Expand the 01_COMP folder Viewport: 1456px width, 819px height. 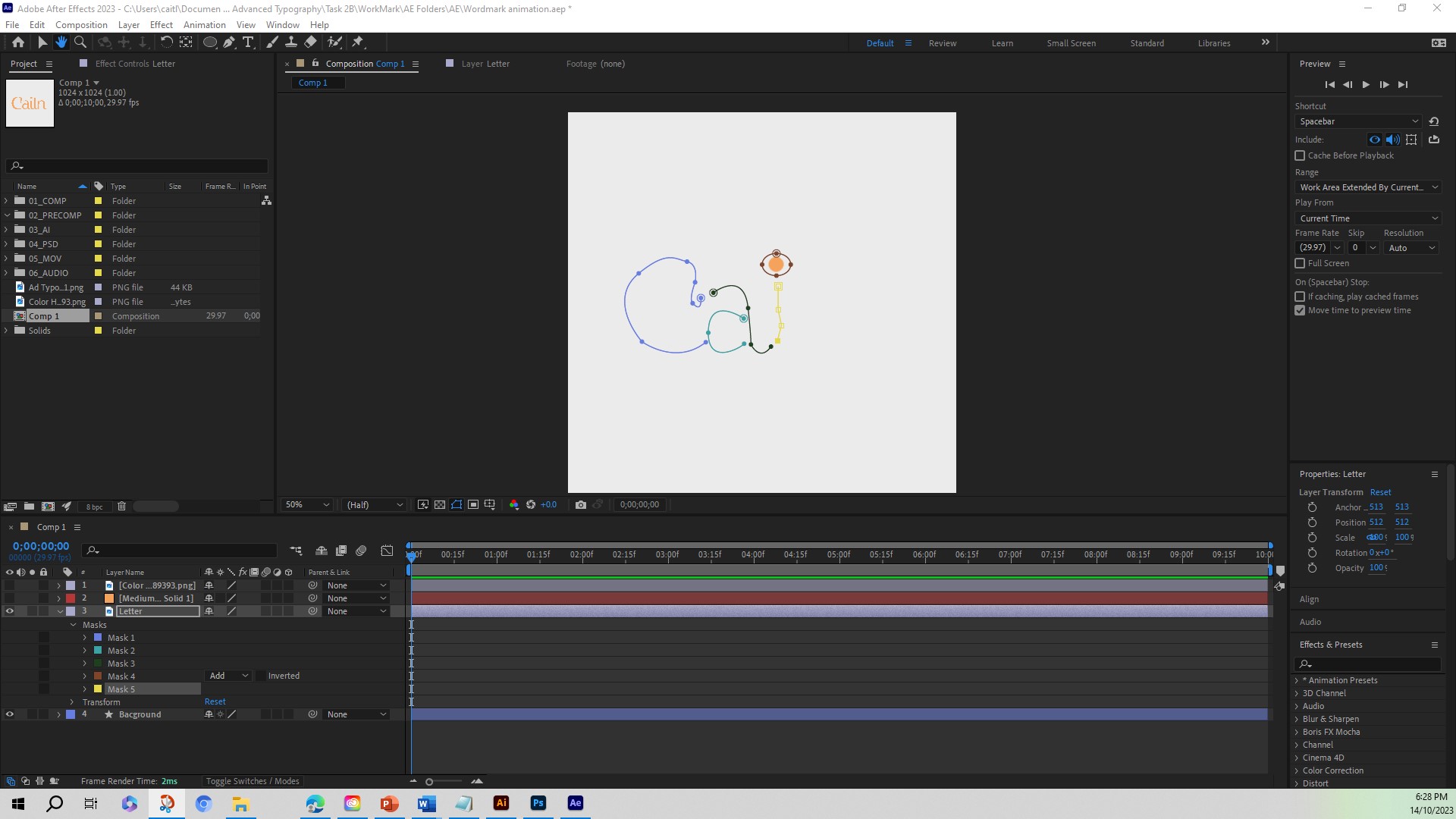7,201
